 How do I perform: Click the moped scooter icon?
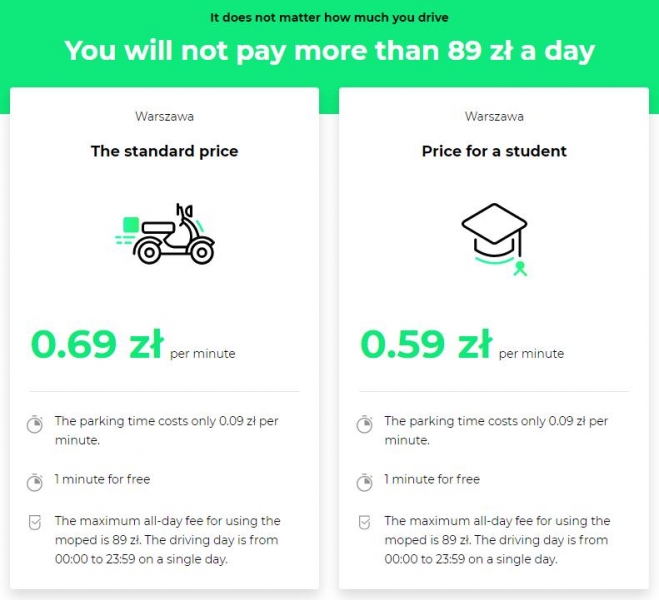[164, 234]
